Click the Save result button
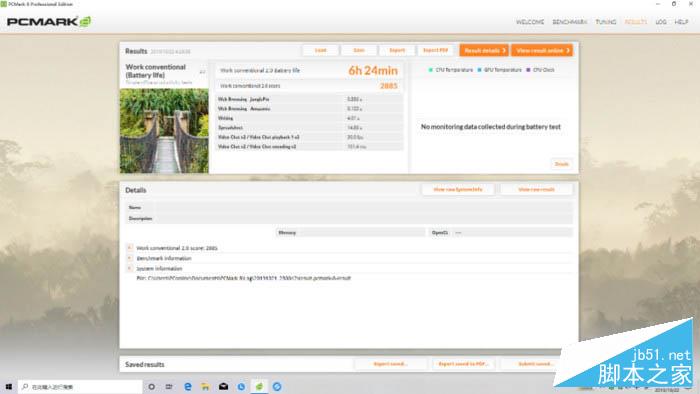The height and width of the screenshot is (394, 700). coord(359,50)
